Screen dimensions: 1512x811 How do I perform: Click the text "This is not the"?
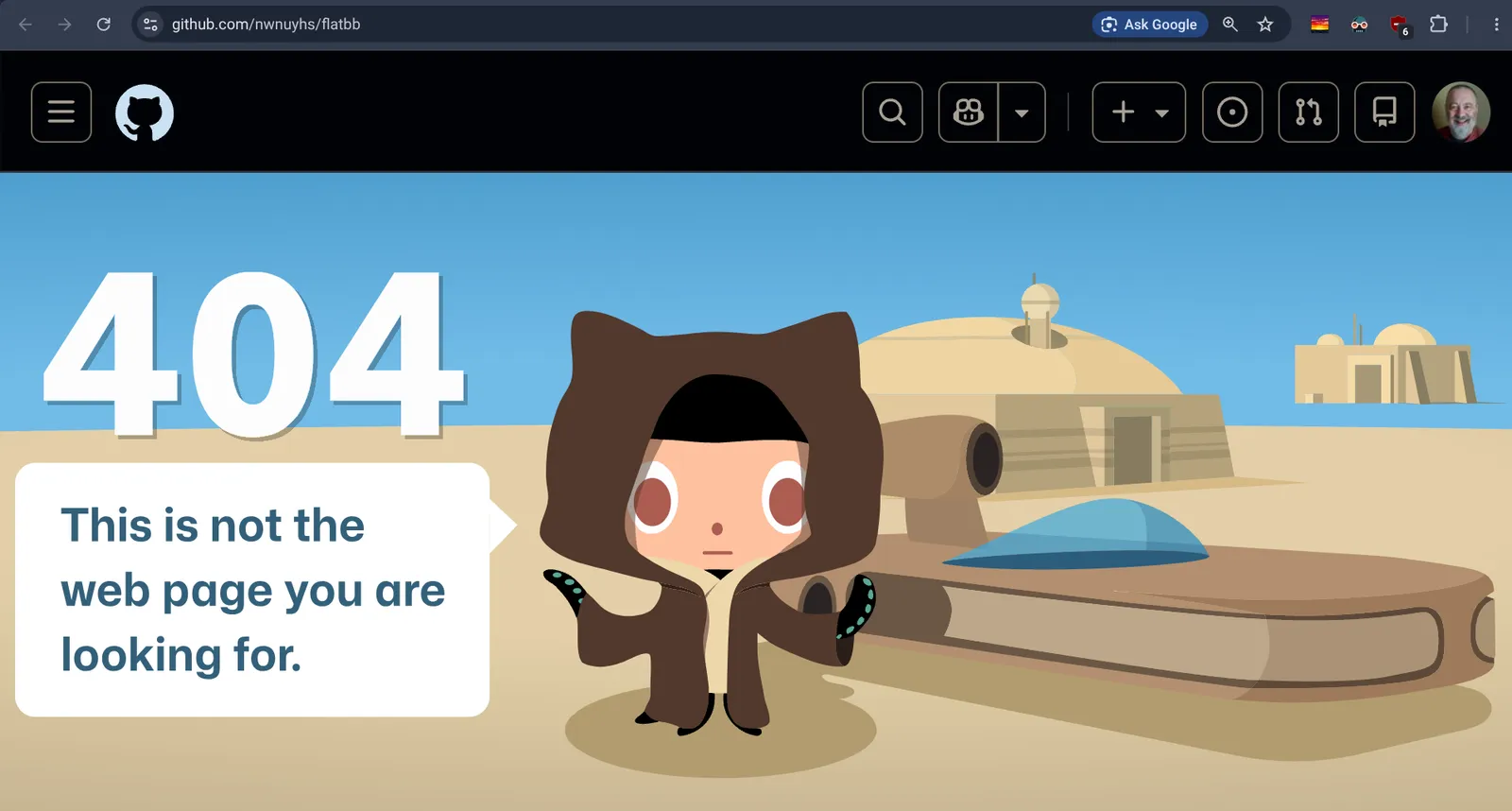tap(213, 526)
